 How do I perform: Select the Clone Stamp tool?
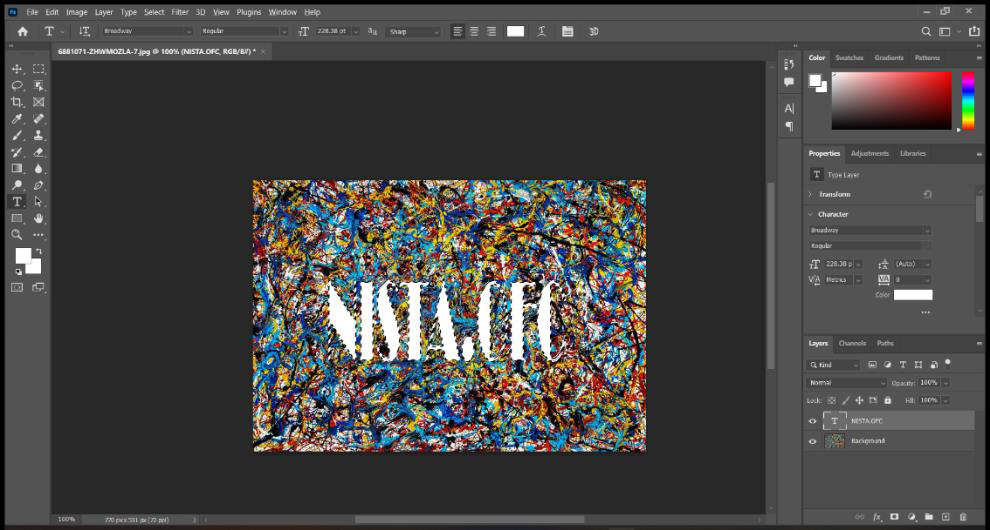39,135
